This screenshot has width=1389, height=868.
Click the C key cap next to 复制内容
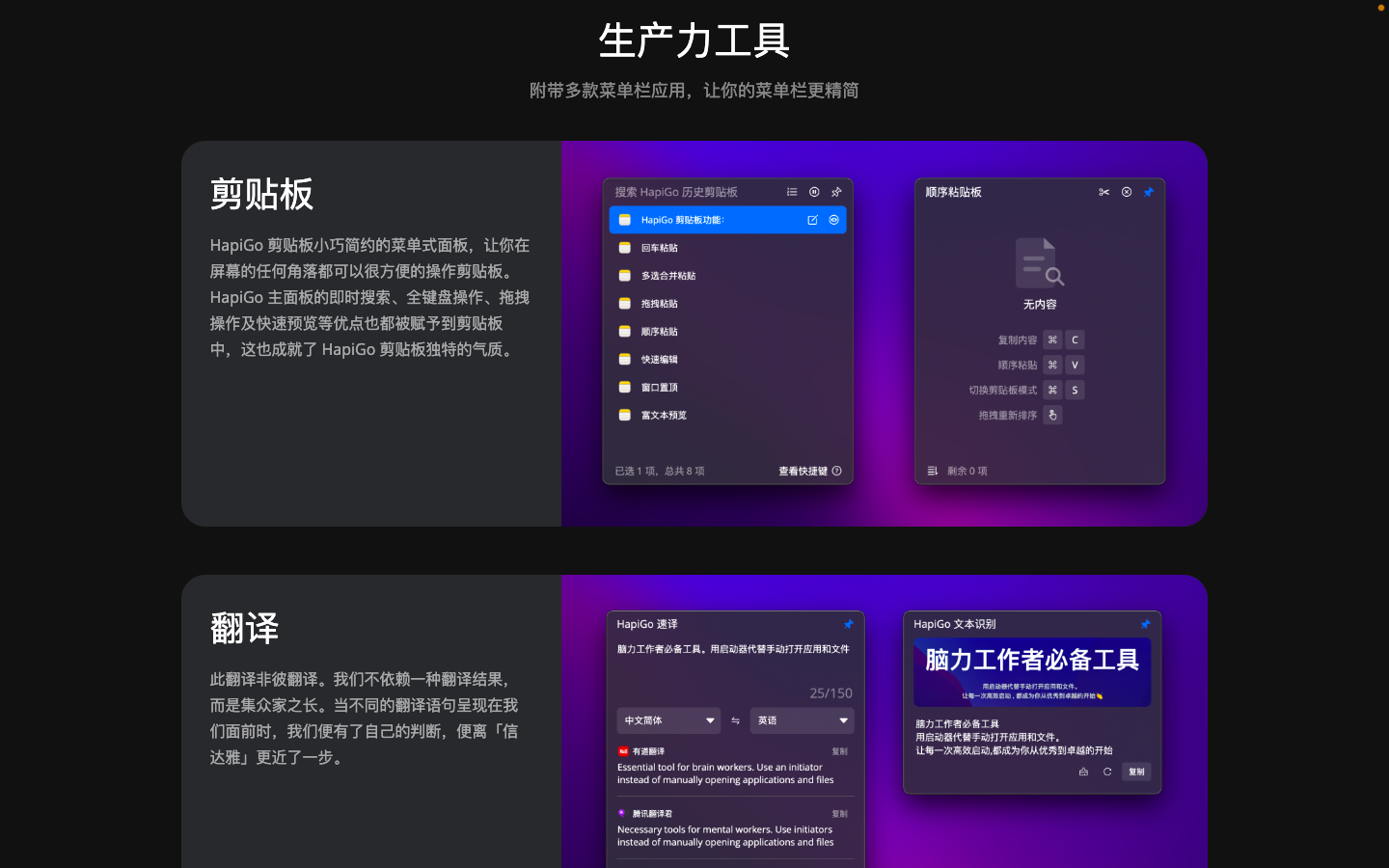coord(1075,339)
